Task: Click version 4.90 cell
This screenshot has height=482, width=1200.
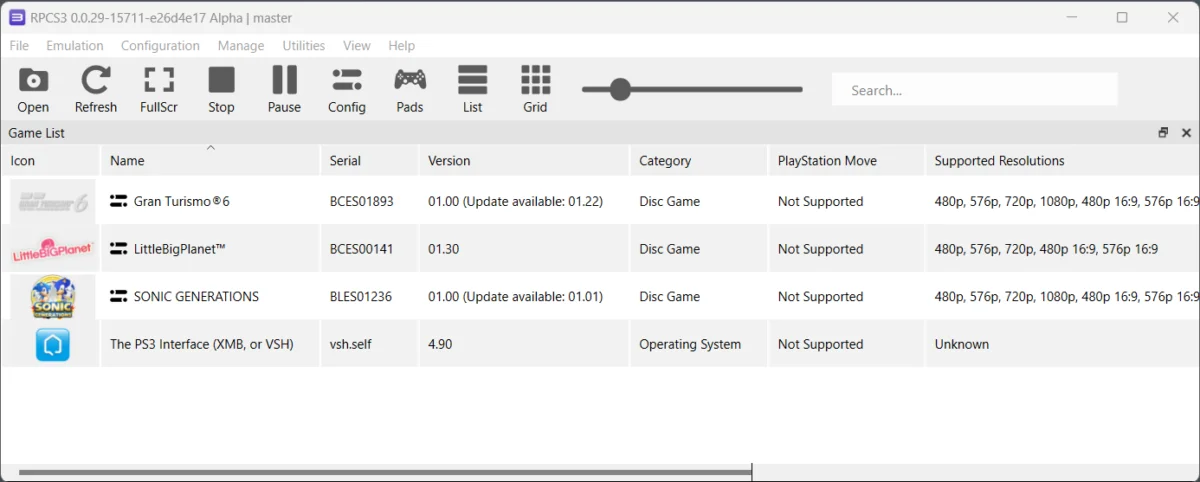Action: click(524, 344)
